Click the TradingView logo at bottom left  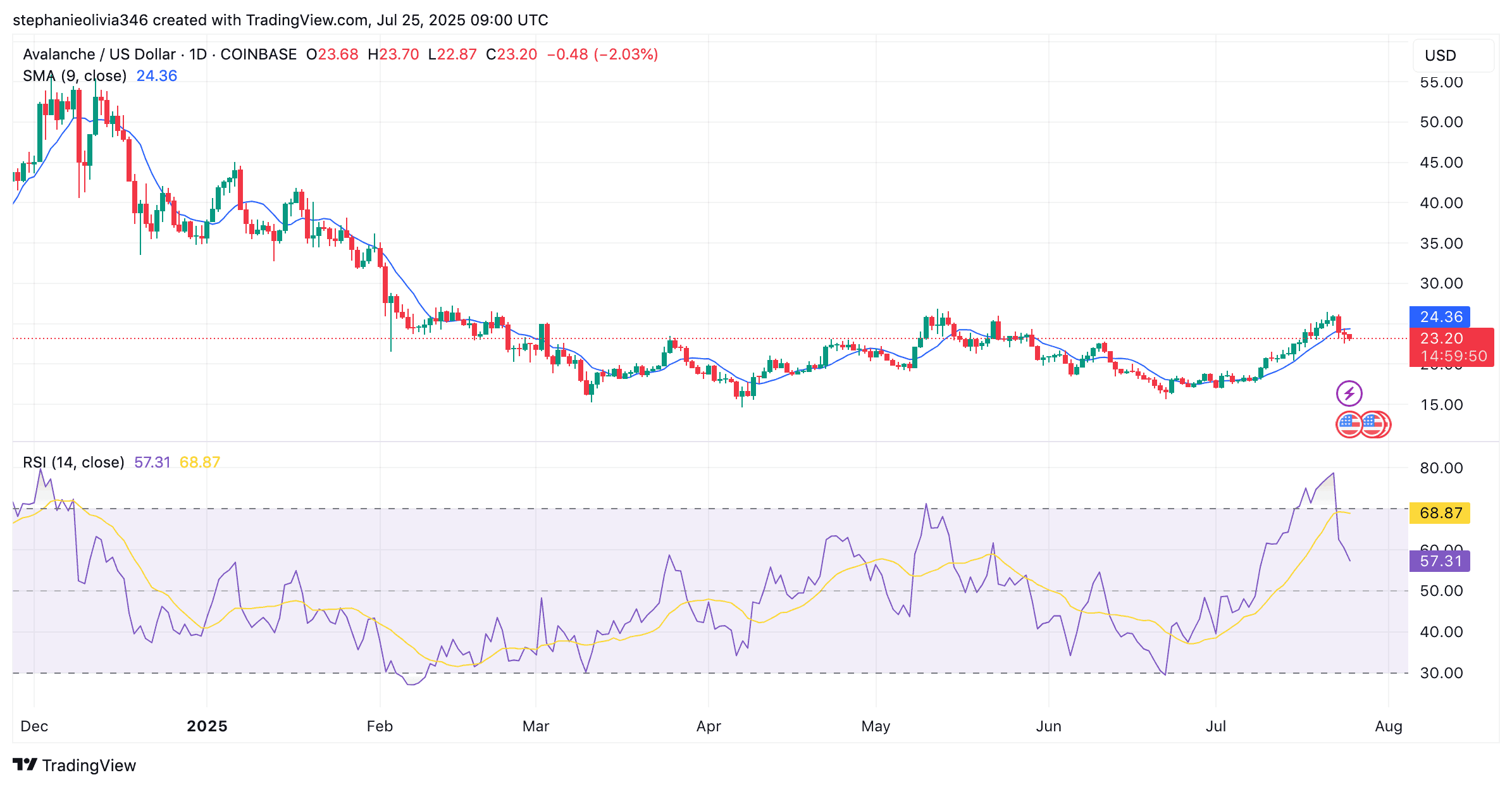(74, 765)
